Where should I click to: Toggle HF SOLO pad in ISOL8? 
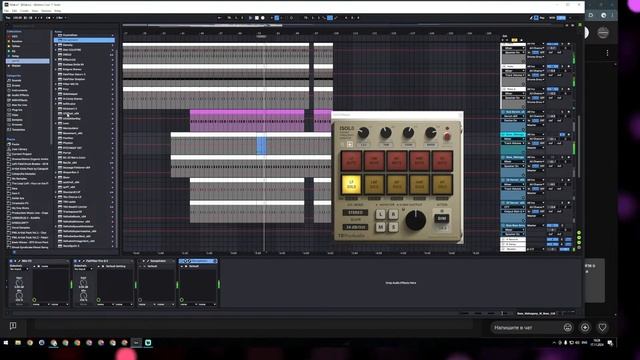click(442, 184)
